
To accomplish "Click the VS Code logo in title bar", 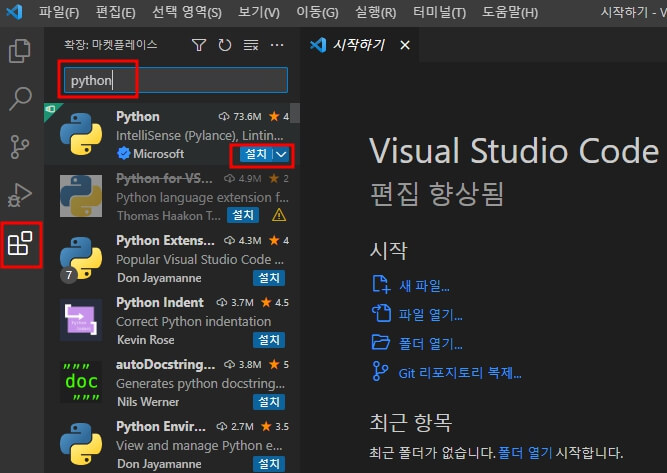I will [14, 12].
